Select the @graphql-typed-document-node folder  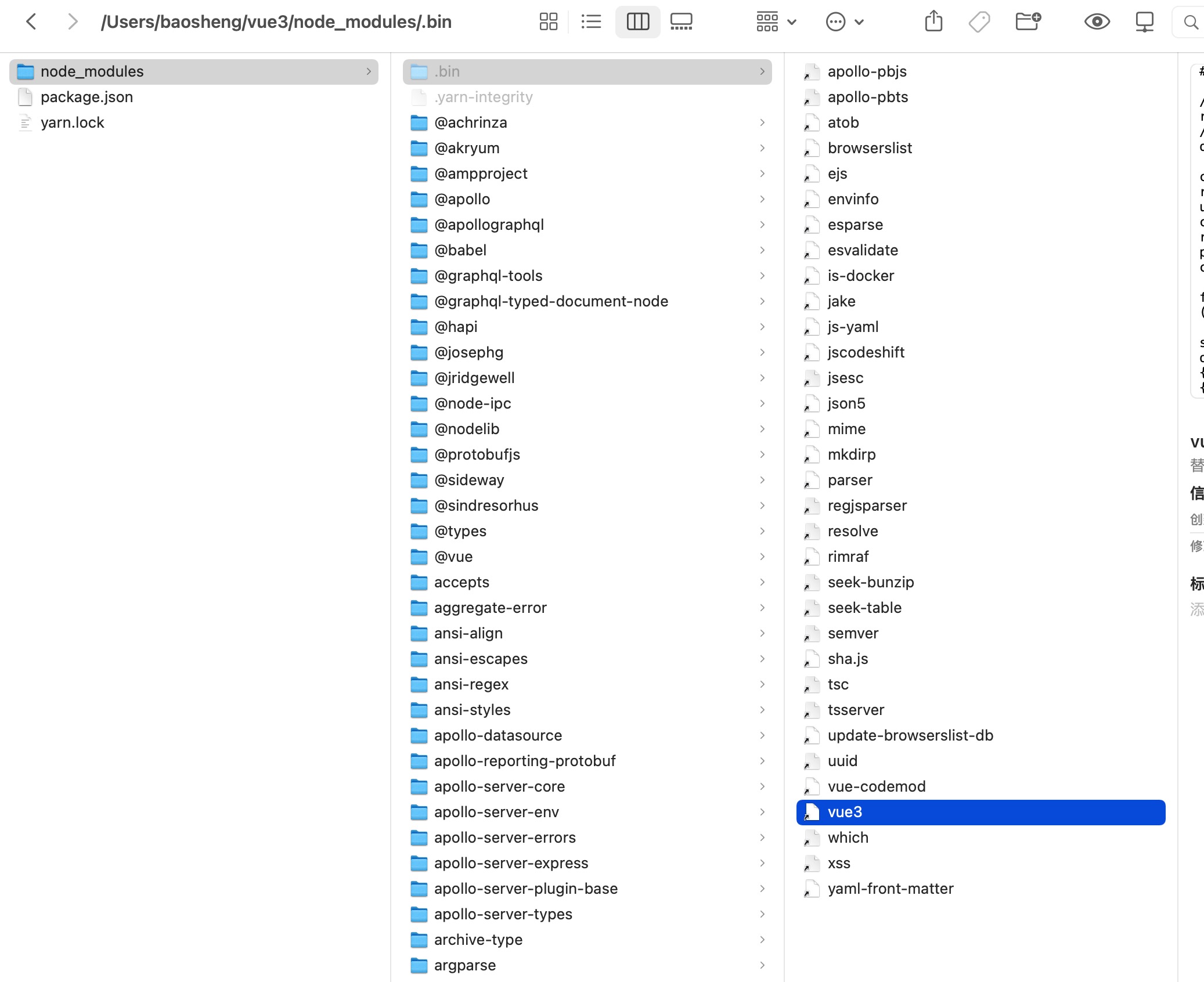pyautogui.click(x=587, y=301)
